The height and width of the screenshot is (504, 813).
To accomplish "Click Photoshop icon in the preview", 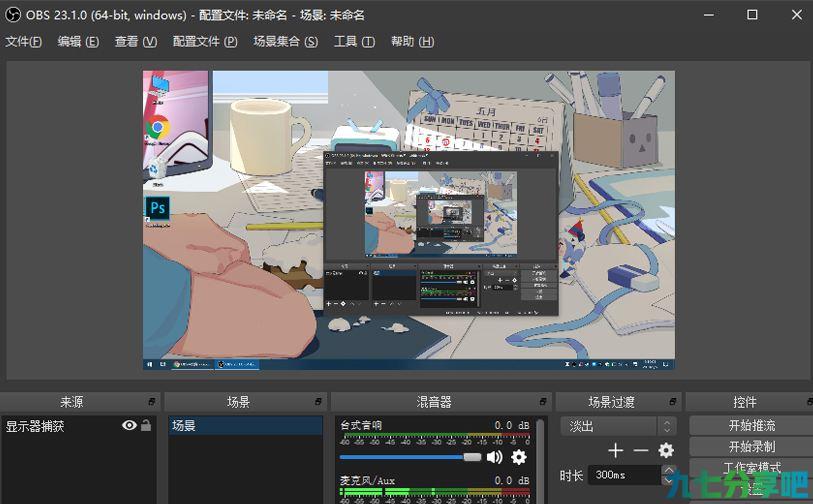I will [157, 208].
